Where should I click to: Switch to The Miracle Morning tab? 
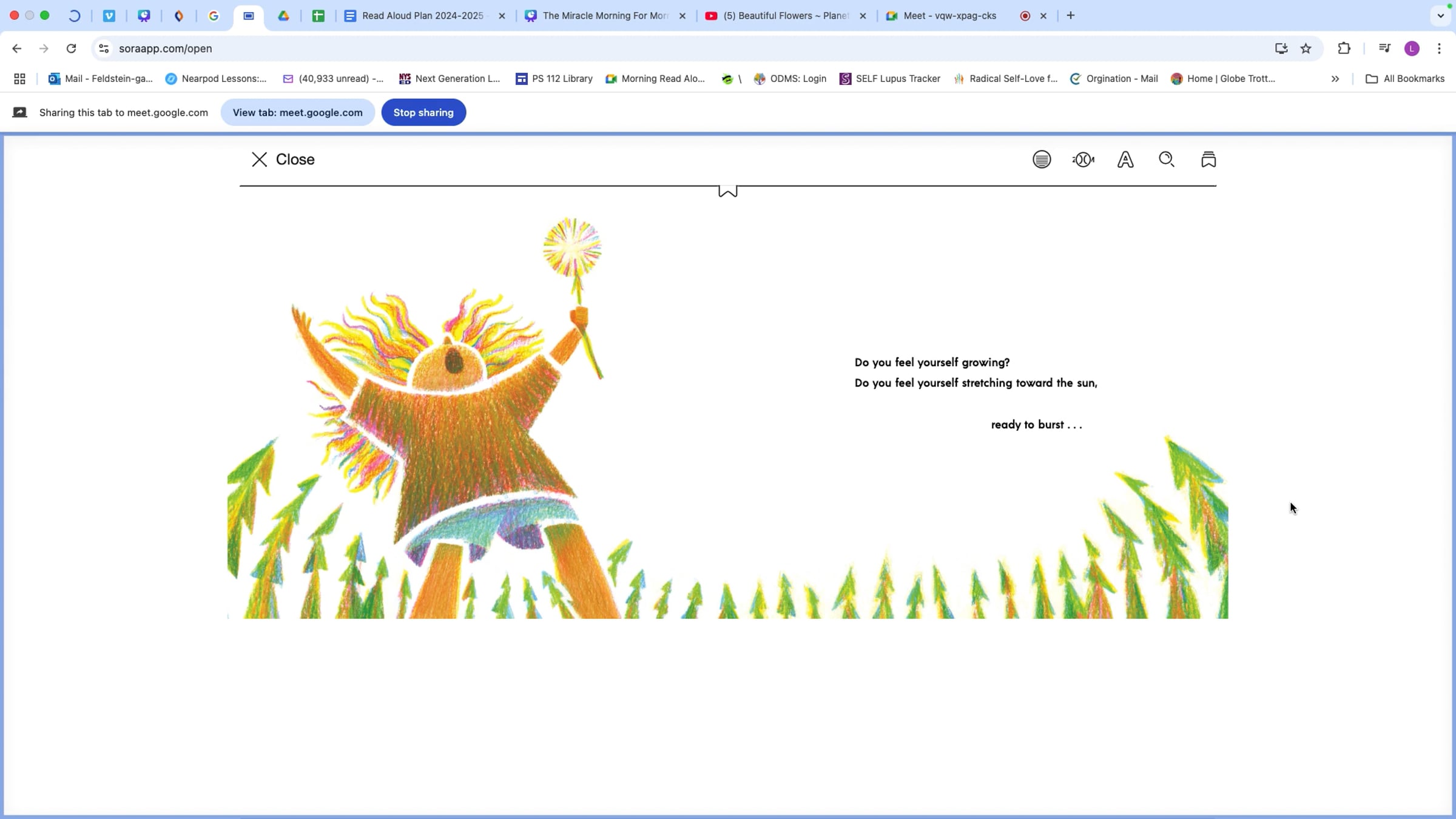[x=605, y=16]
